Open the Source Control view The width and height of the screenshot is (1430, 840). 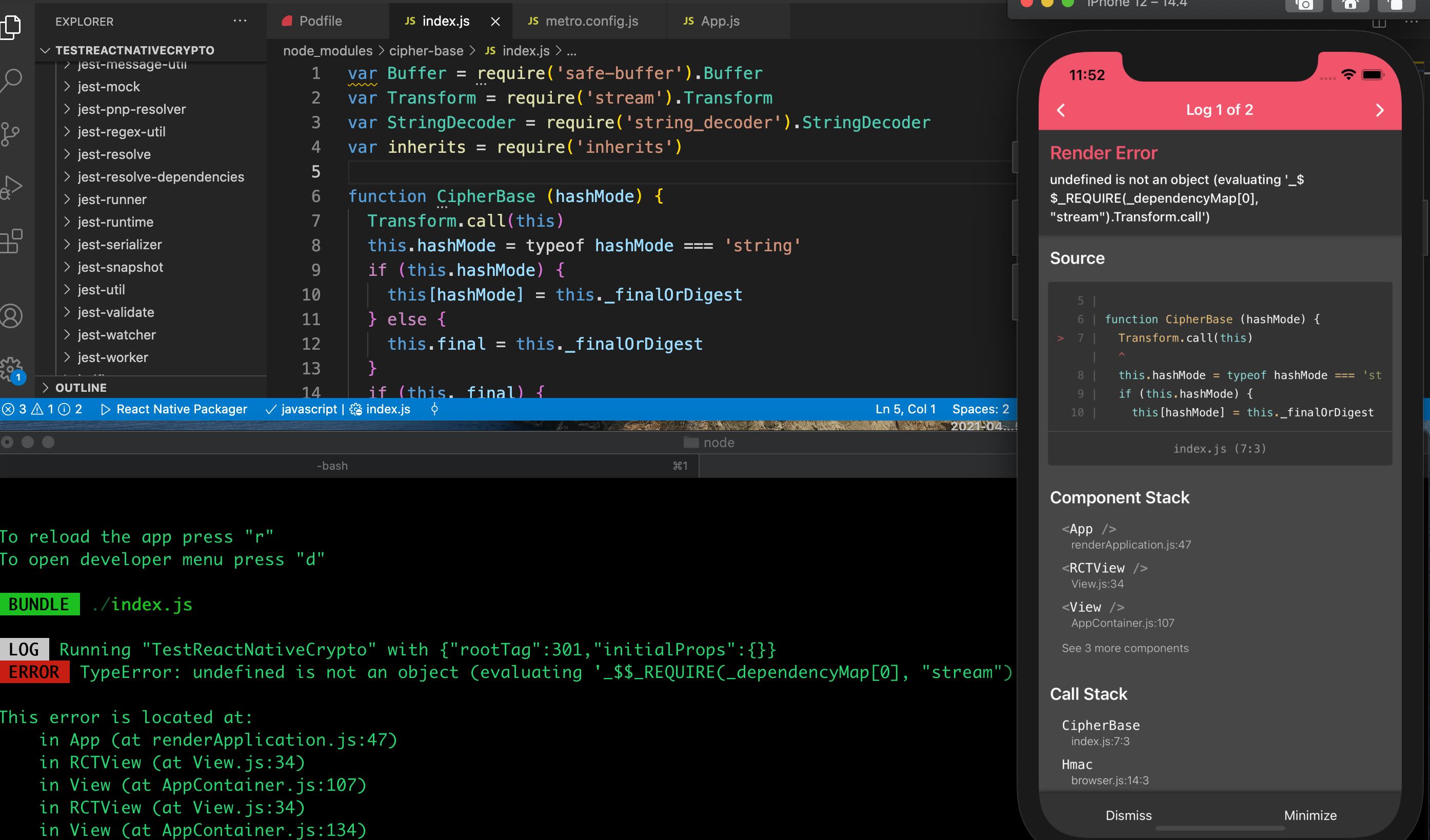point(10,134)
